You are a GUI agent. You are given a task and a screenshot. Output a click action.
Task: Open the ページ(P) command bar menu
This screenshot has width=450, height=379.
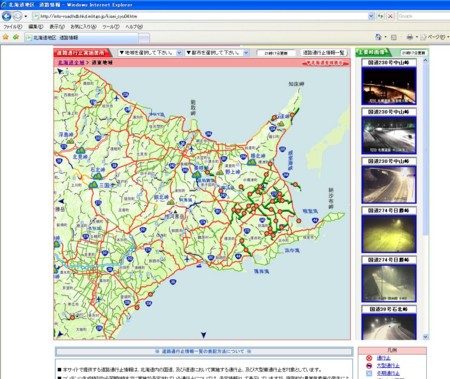tap(435, 37)
